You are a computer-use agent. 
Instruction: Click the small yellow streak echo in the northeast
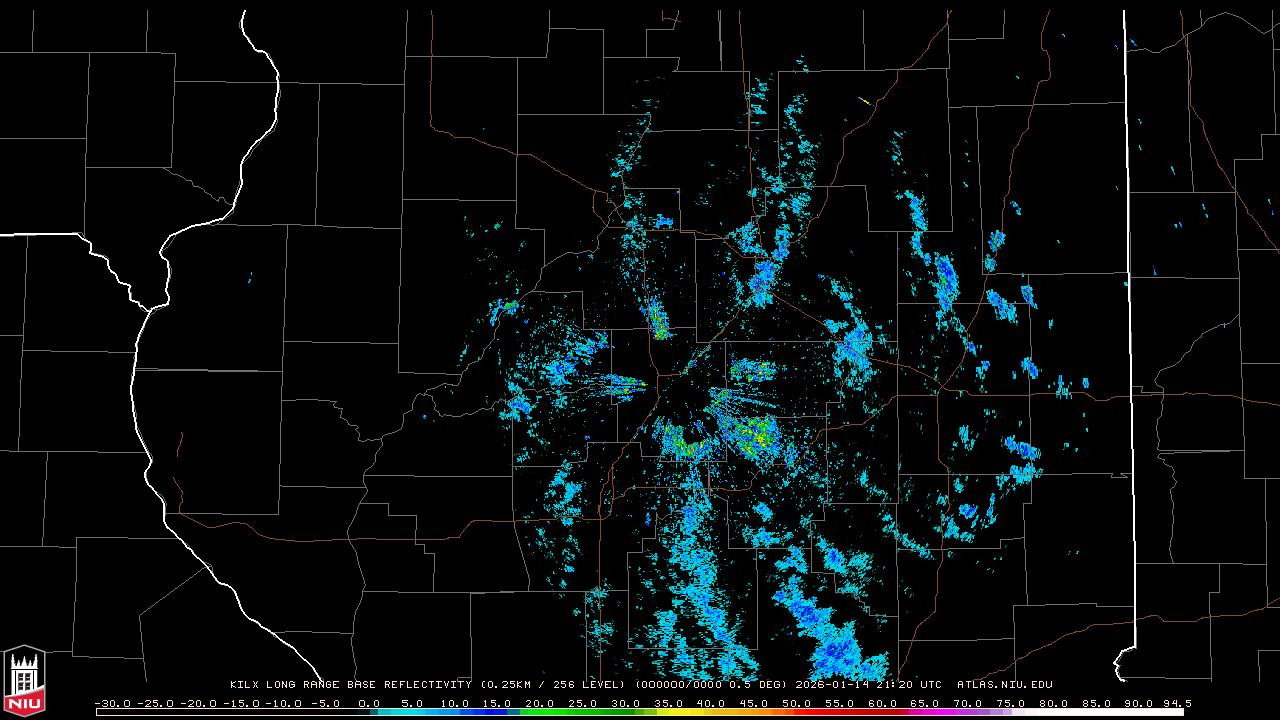tap(865, 100)
